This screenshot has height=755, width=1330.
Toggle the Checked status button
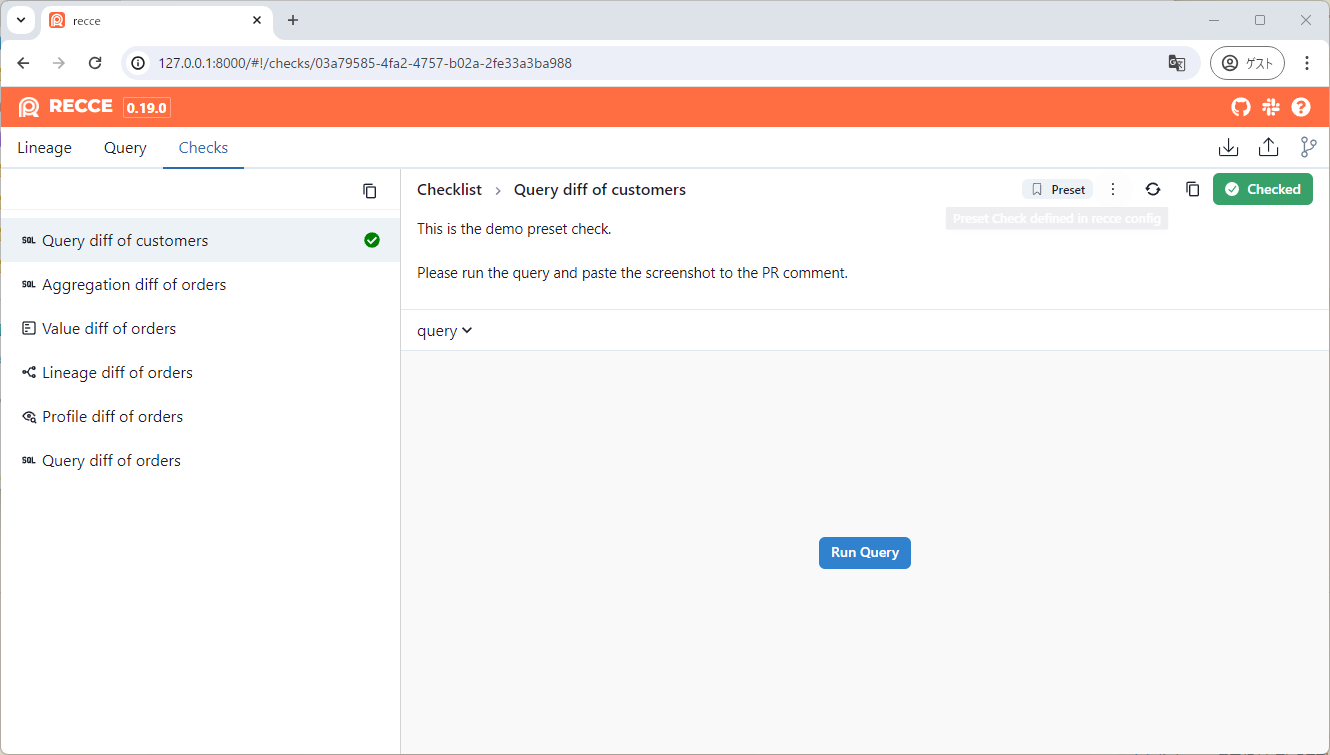[x=1262, y=189]
